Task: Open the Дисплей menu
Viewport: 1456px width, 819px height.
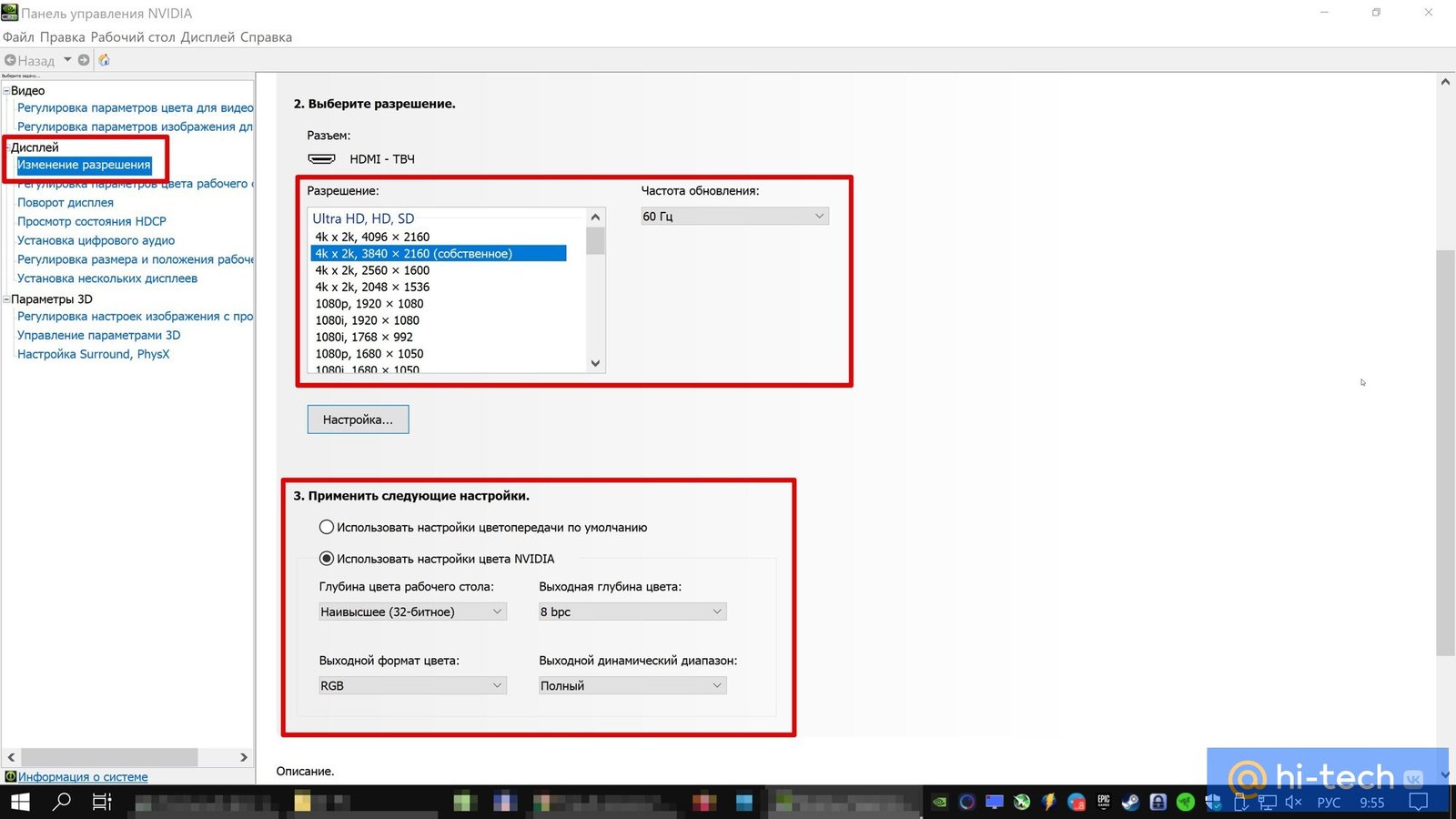Action: (x=207, y=37)
